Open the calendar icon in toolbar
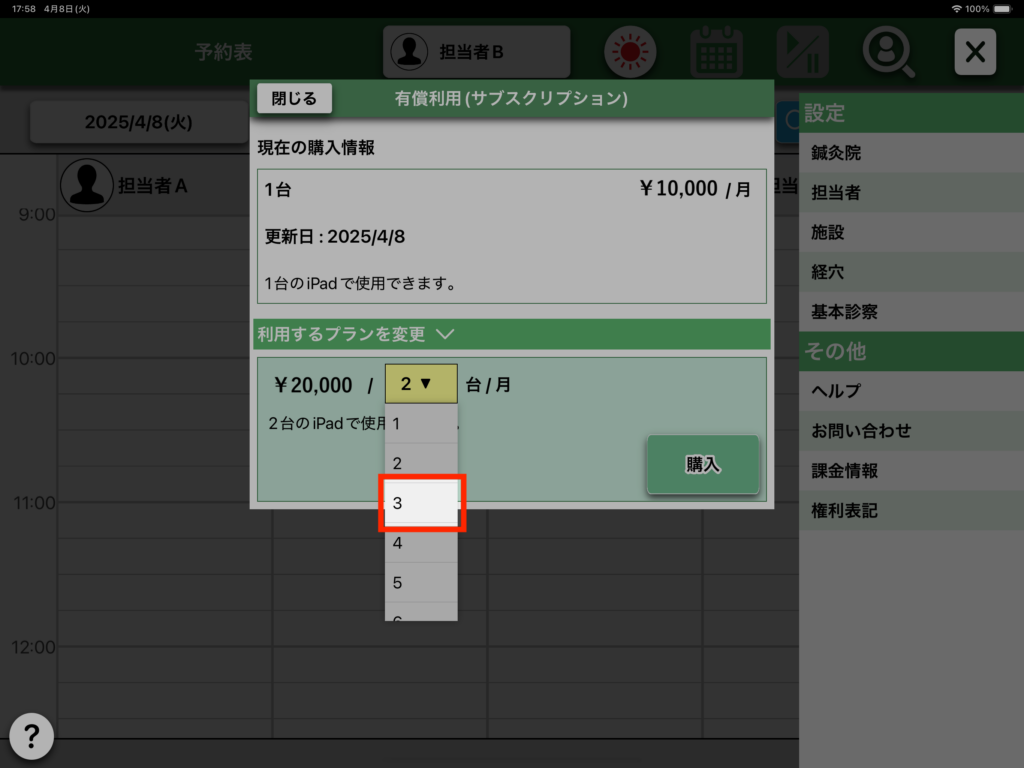 pyautogui.click(x=716, y=51)
